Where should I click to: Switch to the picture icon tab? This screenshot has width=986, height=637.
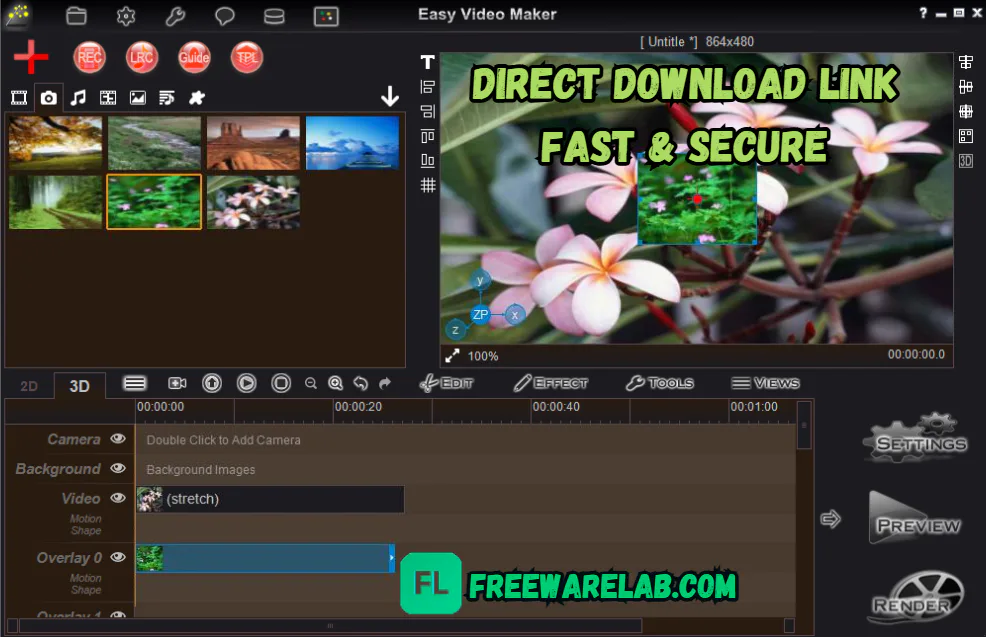point(137,97)
